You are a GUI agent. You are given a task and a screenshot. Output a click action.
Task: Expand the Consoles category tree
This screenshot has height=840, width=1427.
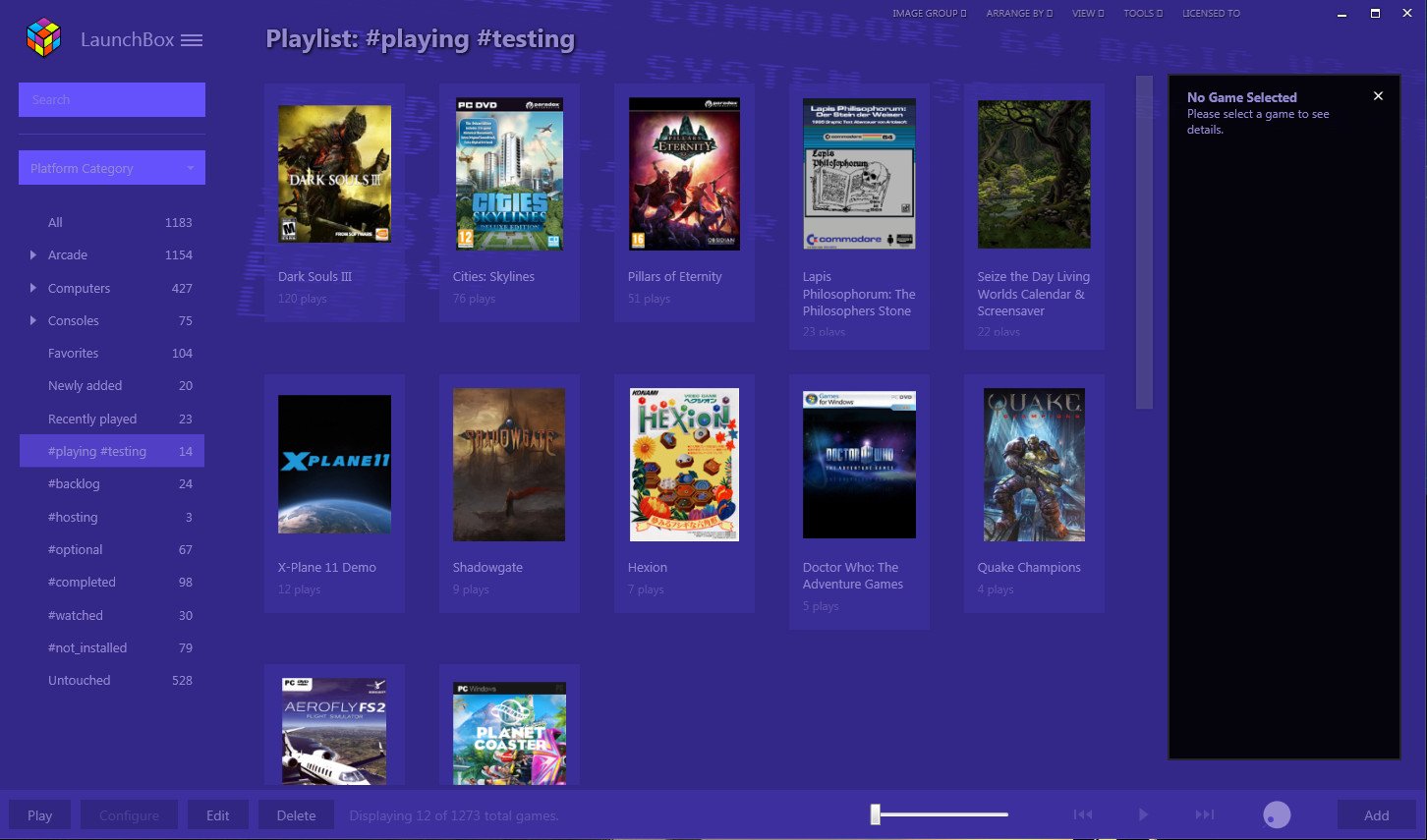33,320
